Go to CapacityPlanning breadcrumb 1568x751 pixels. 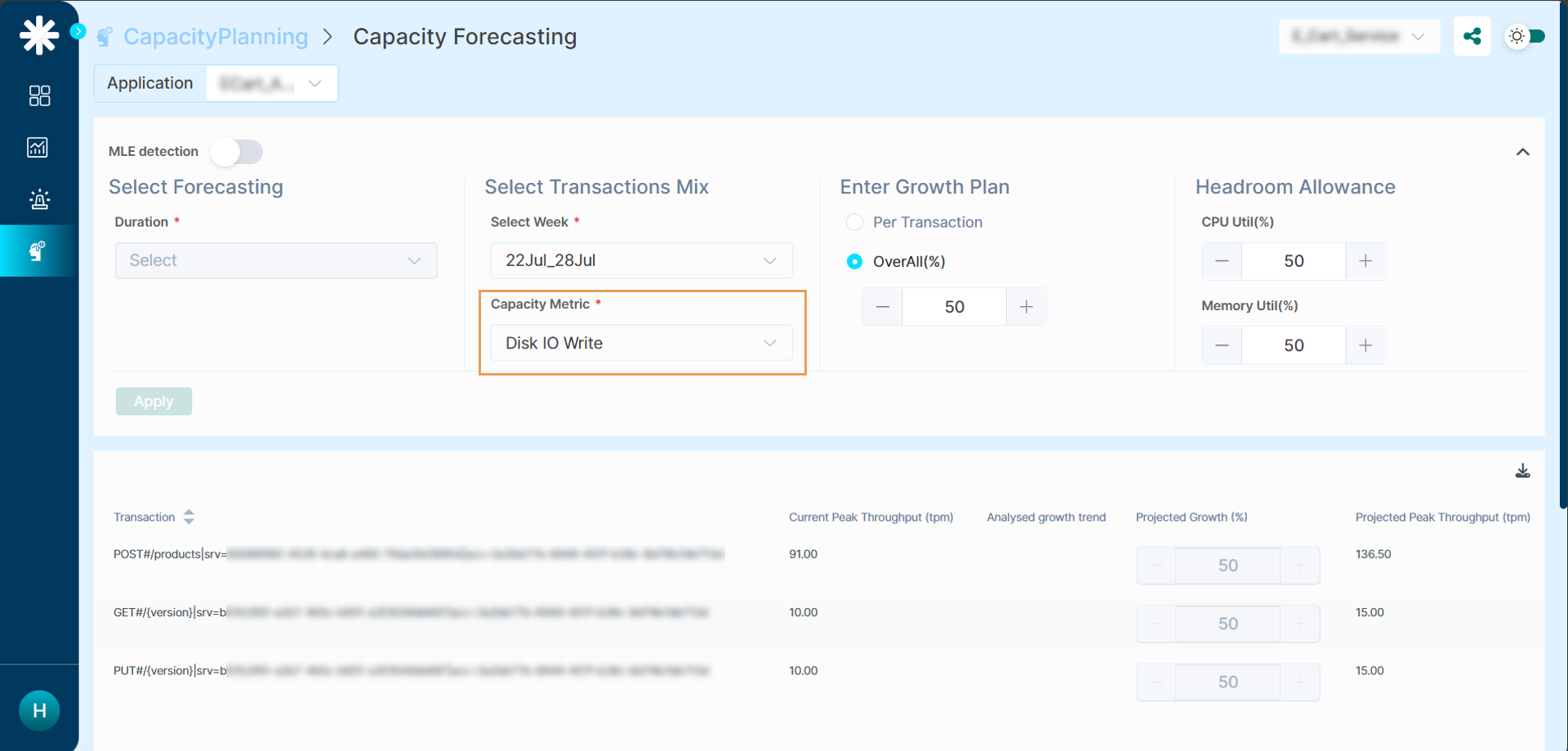(216, 37)
